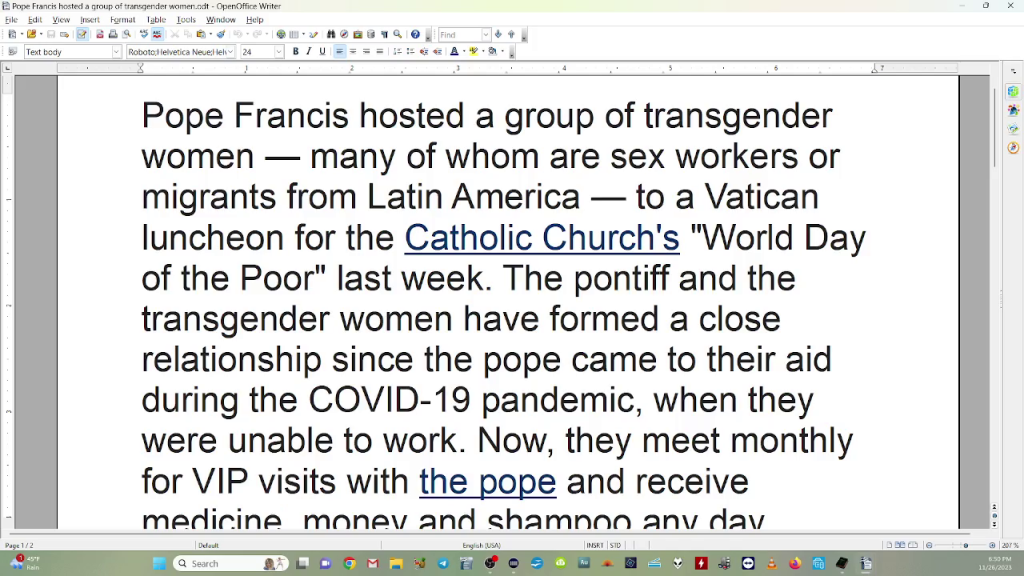Open the Styles and Formatting window icon
Image resolution: width=1024 pixels, height=576 pixels.
pyautogui.click(x=12, y=52)
